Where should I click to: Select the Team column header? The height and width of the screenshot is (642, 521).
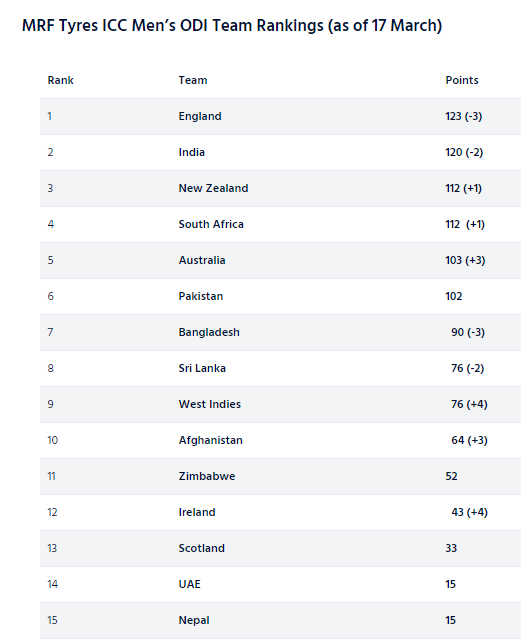(193, 80)
